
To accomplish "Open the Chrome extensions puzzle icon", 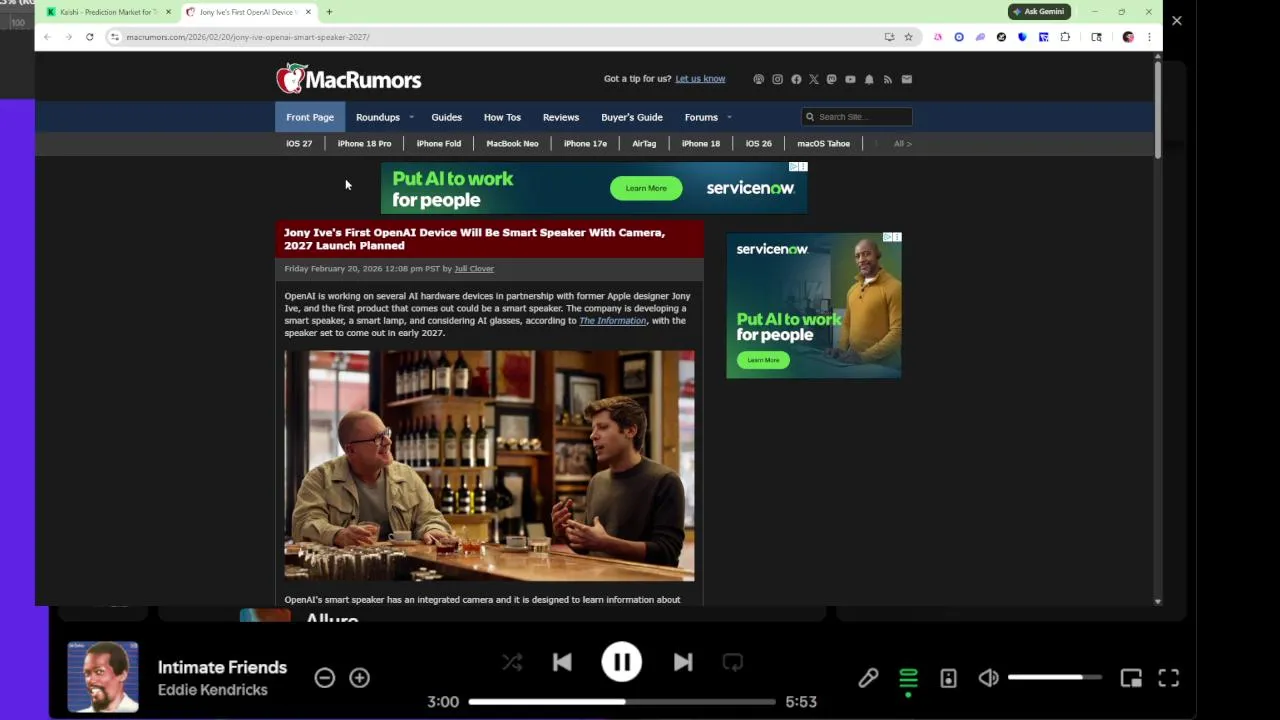I will 1065,37.
